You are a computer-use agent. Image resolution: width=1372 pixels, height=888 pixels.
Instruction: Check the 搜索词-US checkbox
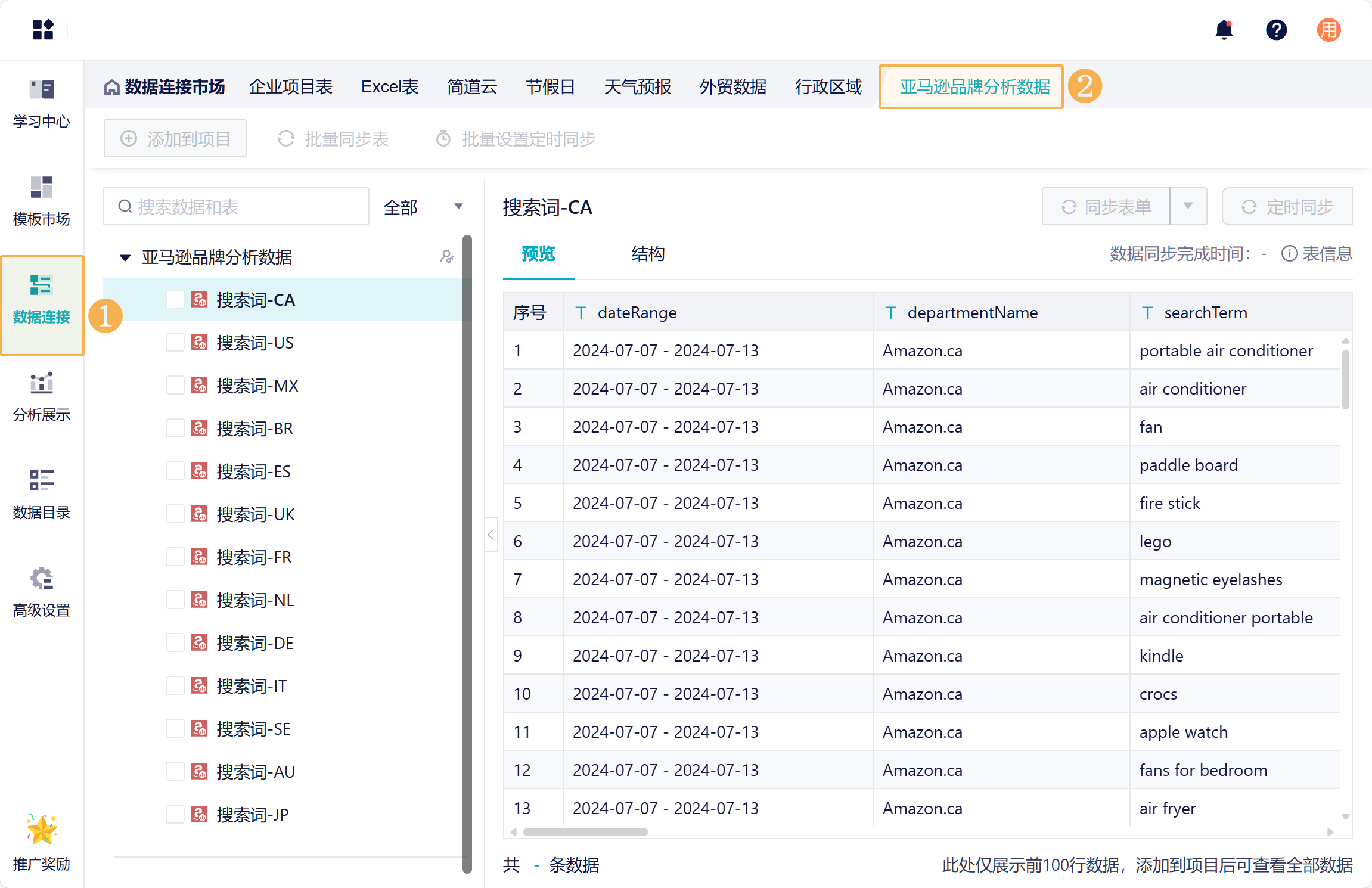[175, 343]
